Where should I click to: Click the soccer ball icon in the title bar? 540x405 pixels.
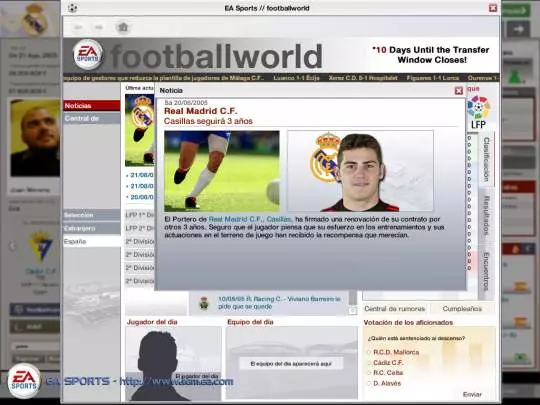72,8
